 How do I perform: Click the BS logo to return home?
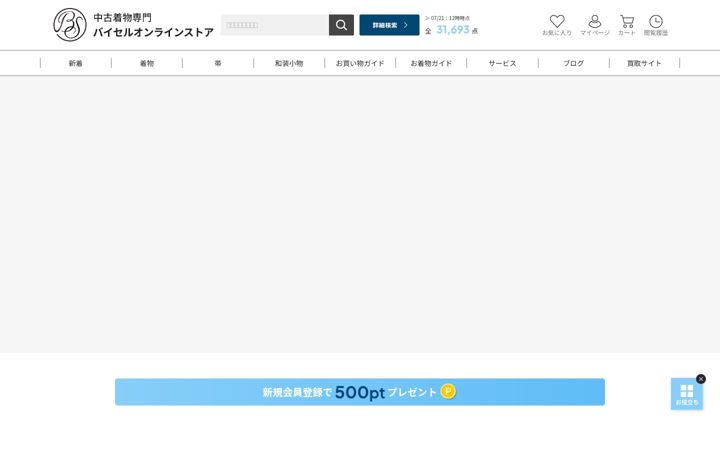(x=70, y=25)
